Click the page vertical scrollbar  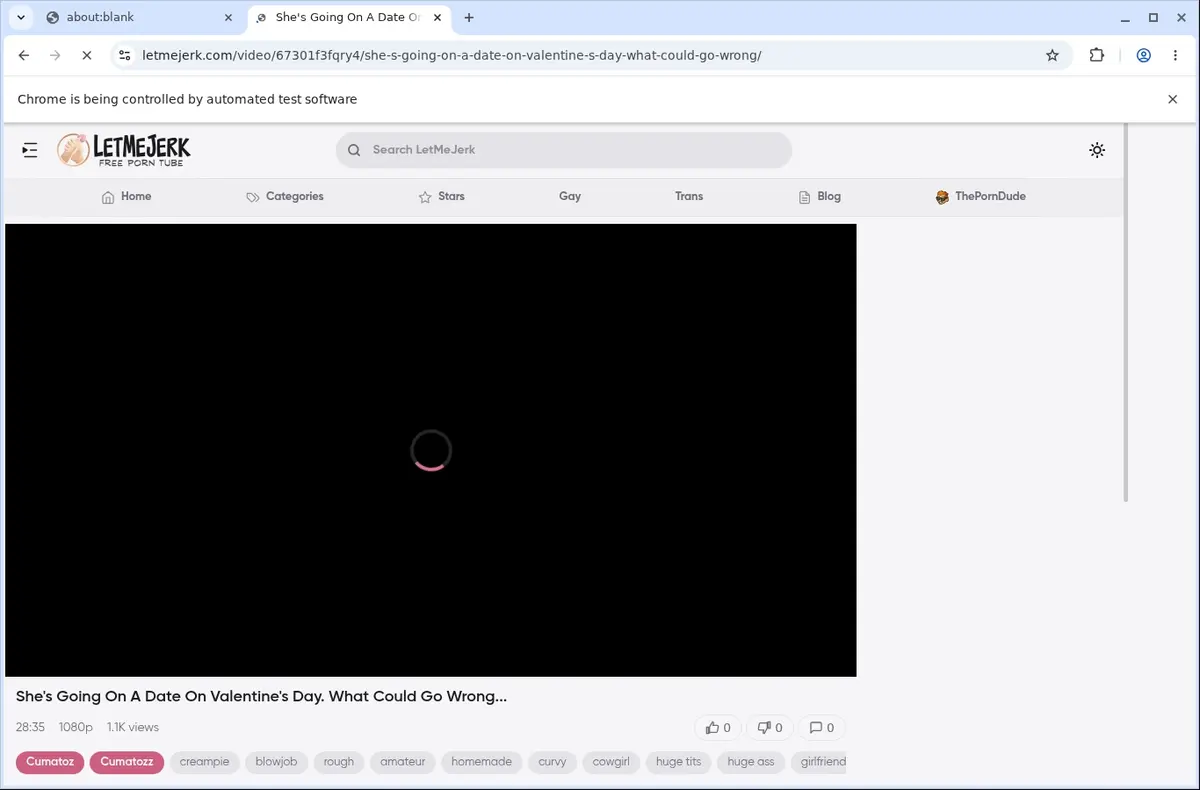tap(1126, 313)
